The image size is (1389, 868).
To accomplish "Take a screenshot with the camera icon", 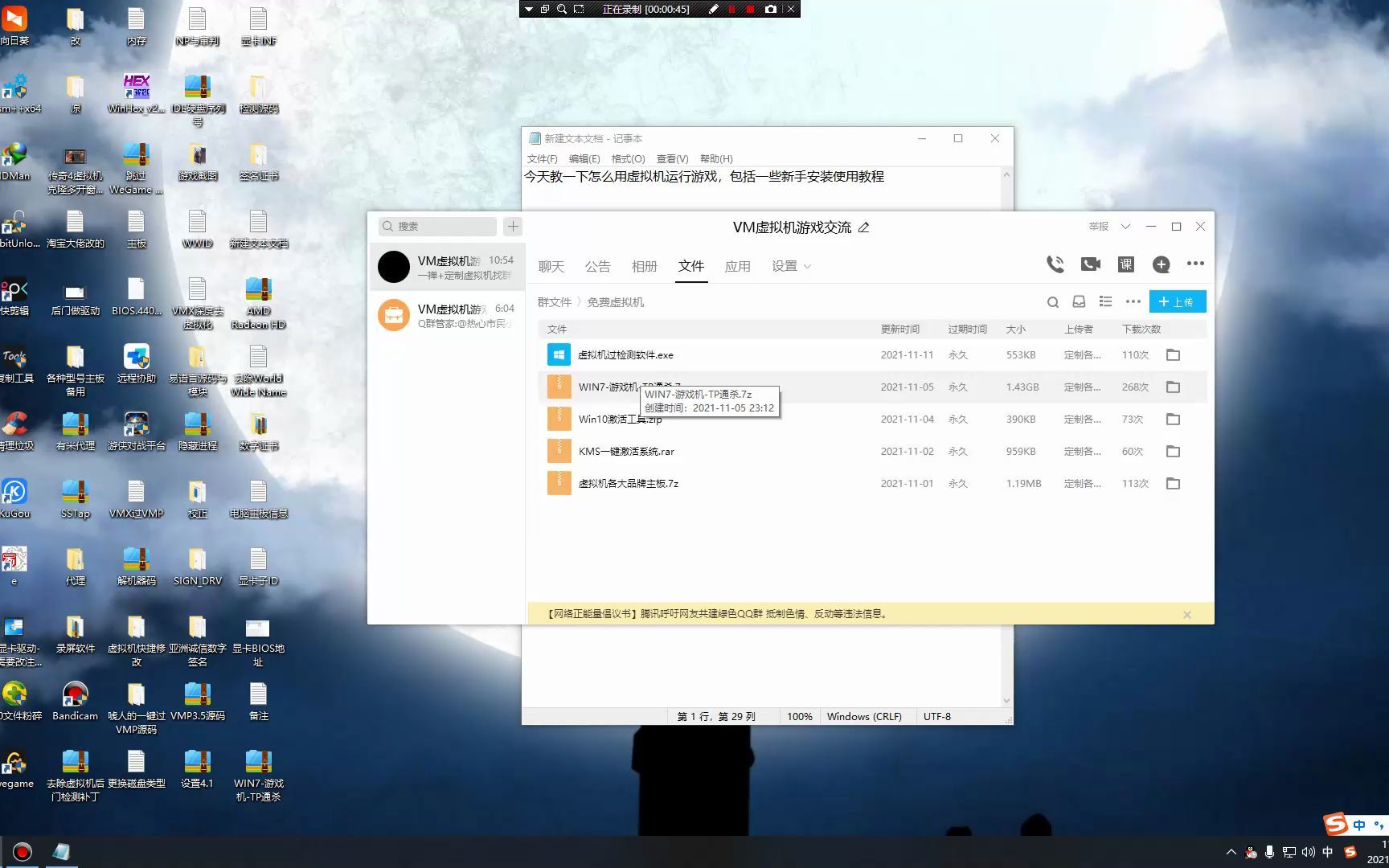I will pyautogui.click(x=770, y=9).
